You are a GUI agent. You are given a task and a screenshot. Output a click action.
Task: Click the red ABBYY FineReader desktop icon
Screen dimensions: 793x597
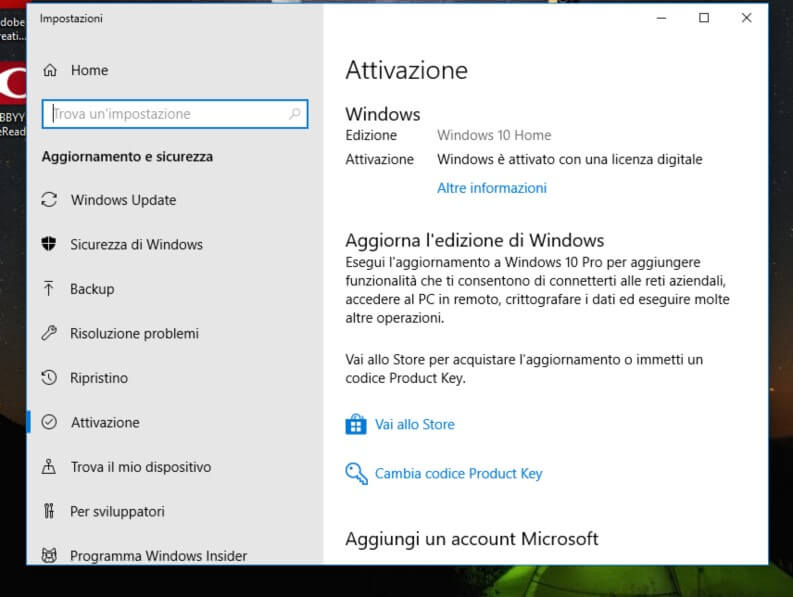13,81
